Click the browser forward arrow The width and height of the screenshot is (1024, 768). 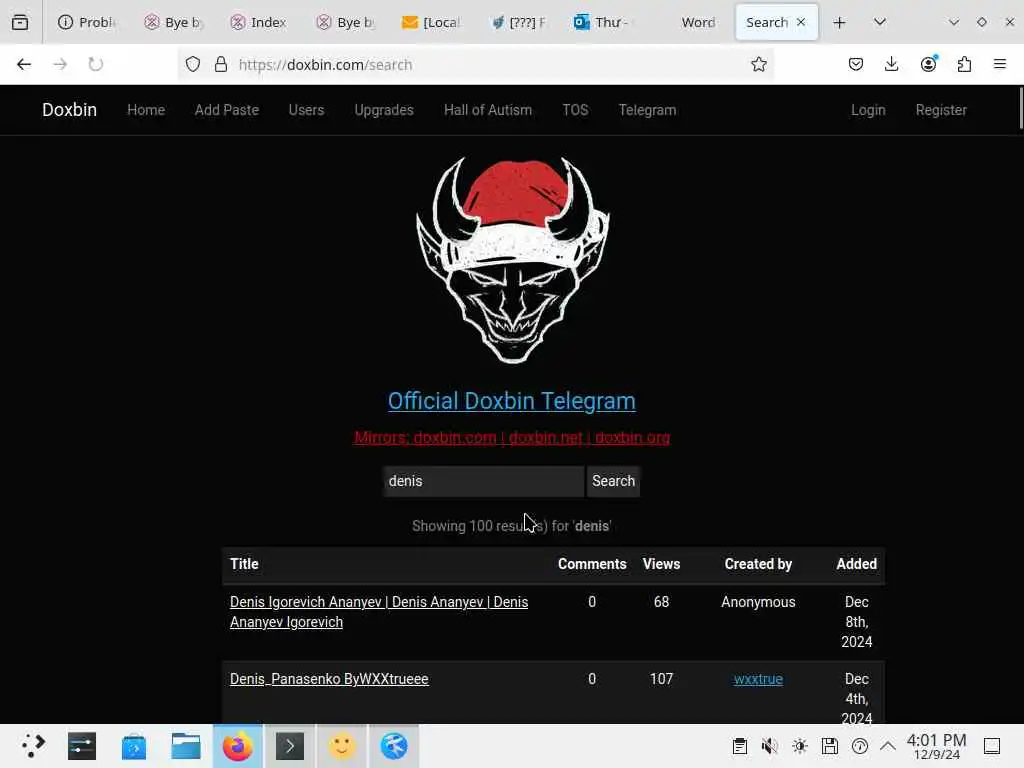coord(60,64)
